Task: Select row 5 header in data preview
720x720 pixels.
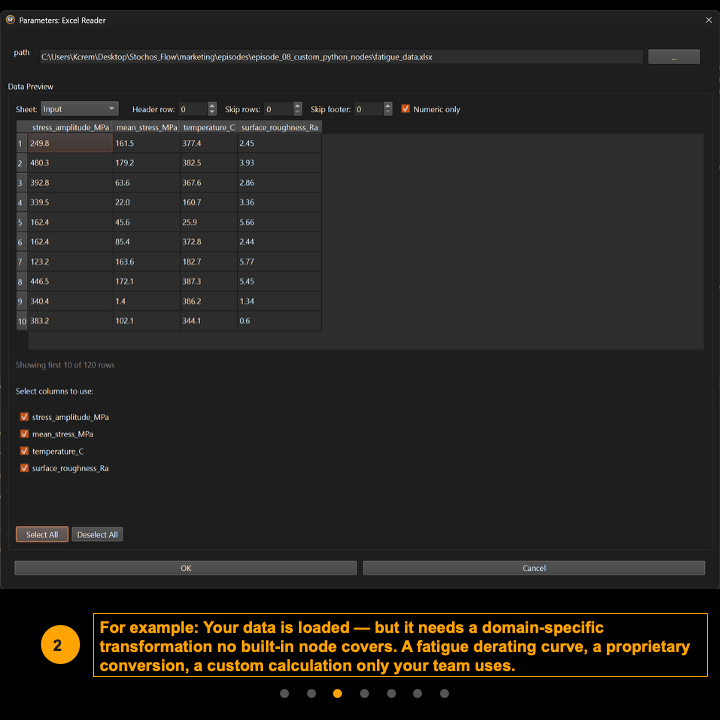Action: coord(20,222)
